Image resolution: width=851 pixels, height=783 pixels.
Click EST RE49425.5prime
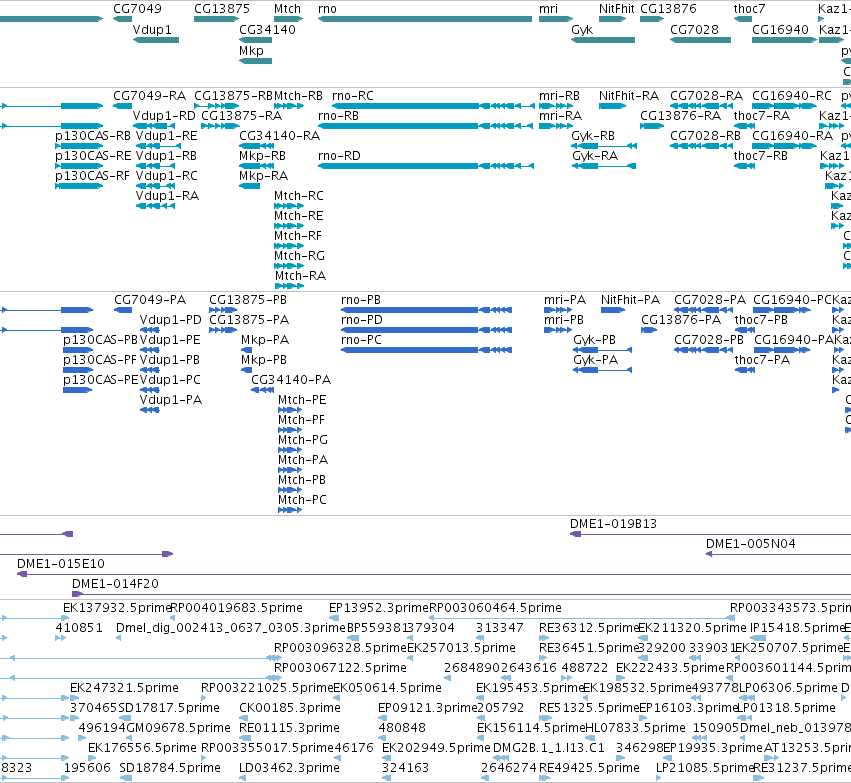click(x=589, y=768)
